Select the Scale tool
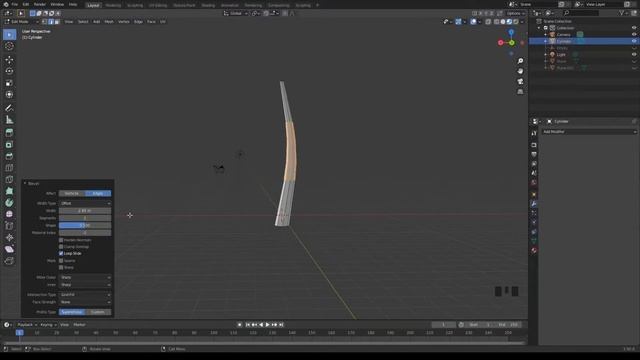The height and width of the screenshot is (360, 640). click(9, 83)
